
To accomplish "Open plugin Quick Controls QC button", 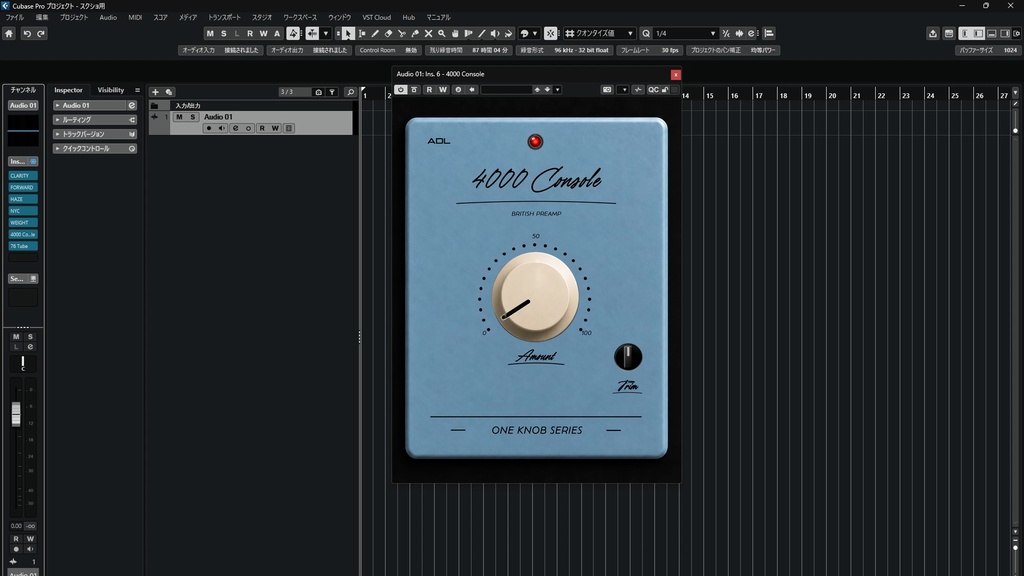I will point(653,89).
